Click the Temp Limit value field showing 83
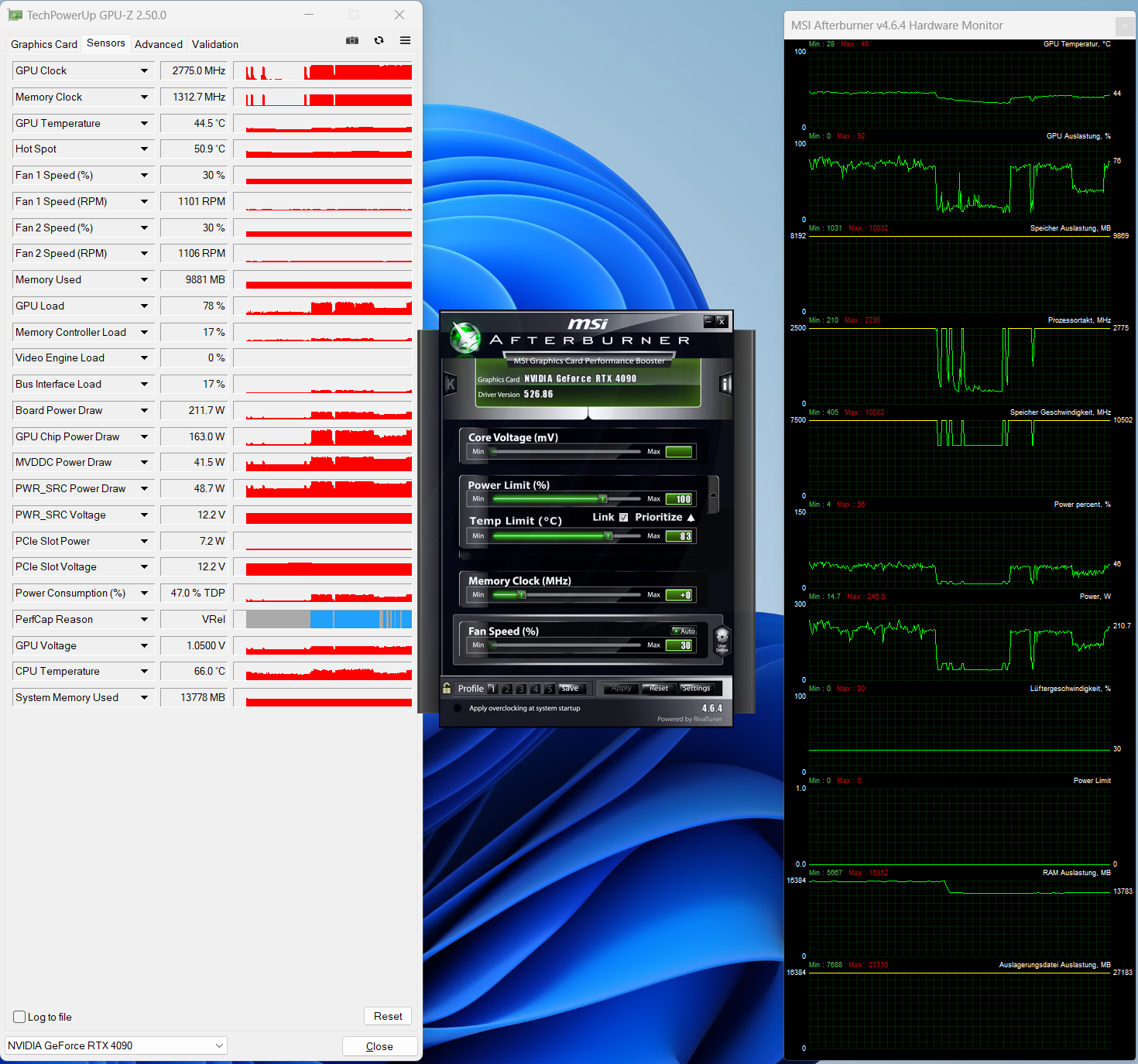Viewport: 1138px width, 1064px height. 680,536
